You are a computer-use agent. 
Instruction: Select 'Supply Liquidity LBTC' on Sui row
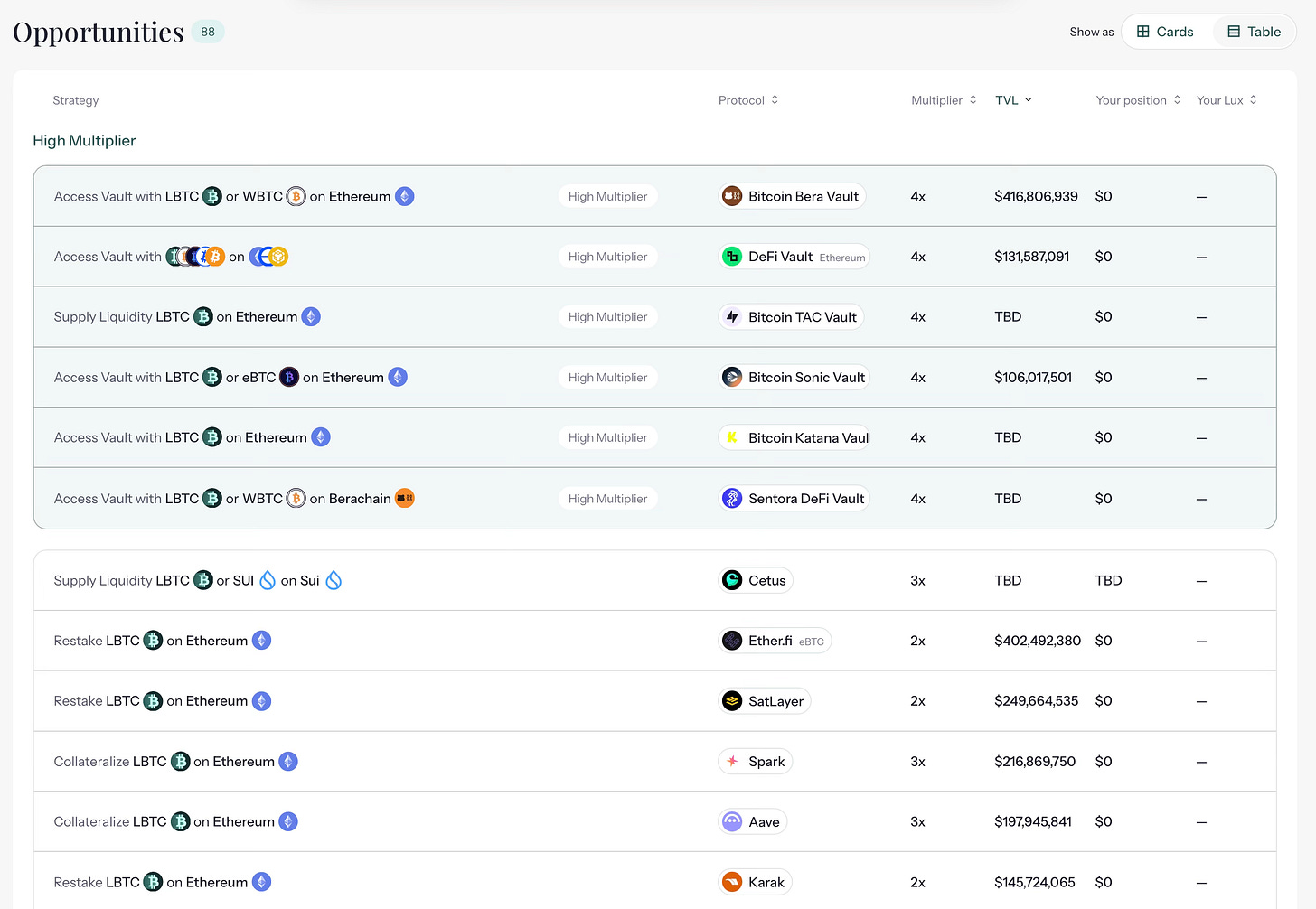[x=654, y=580]
